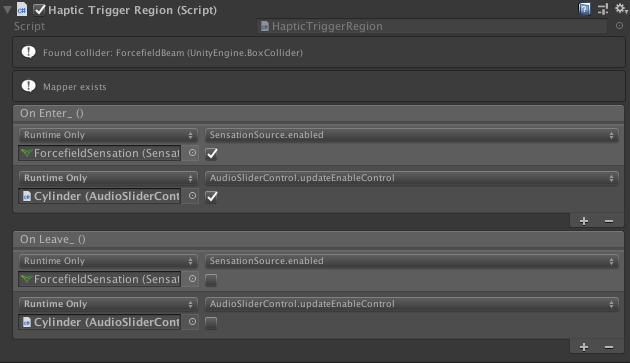Open object picker for On Enter Cylinder
The height and width of the screenshot is (363, 630).
pyautogui.click(x=192, y=196)
